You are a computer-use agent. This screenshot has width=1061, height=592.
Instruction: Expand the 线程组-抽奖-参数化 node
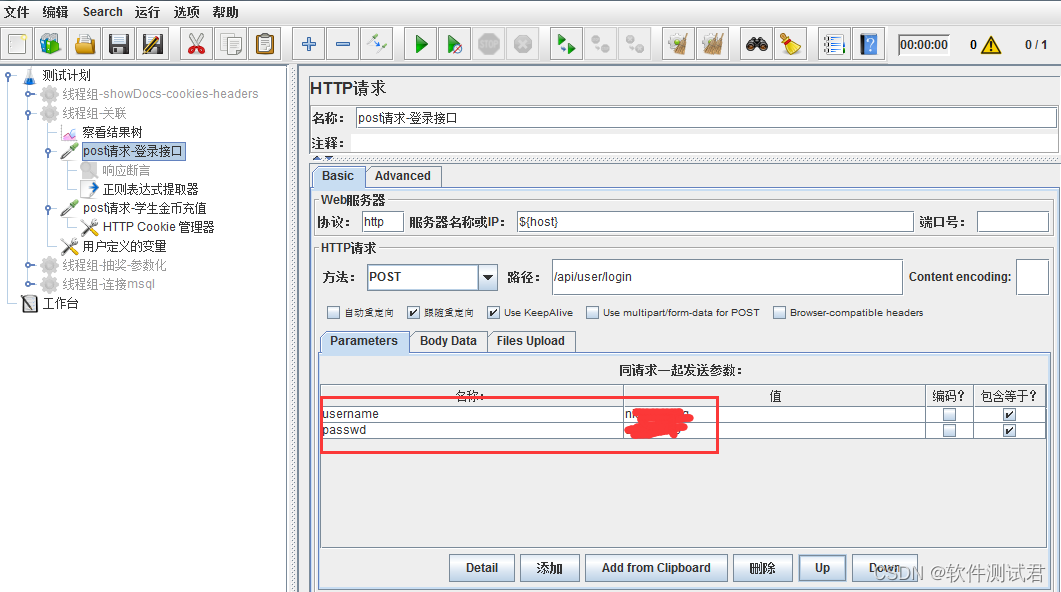click(28, 265)
